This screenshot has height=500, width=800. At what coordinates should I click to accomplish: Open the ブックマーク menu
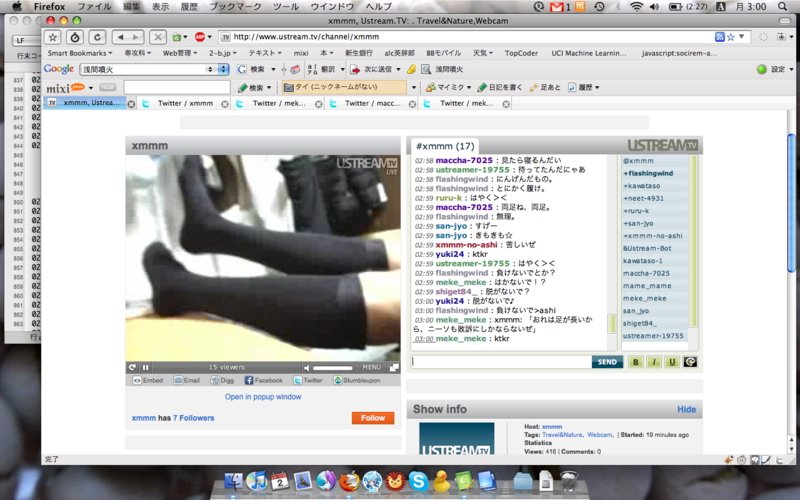coord(235,7)
